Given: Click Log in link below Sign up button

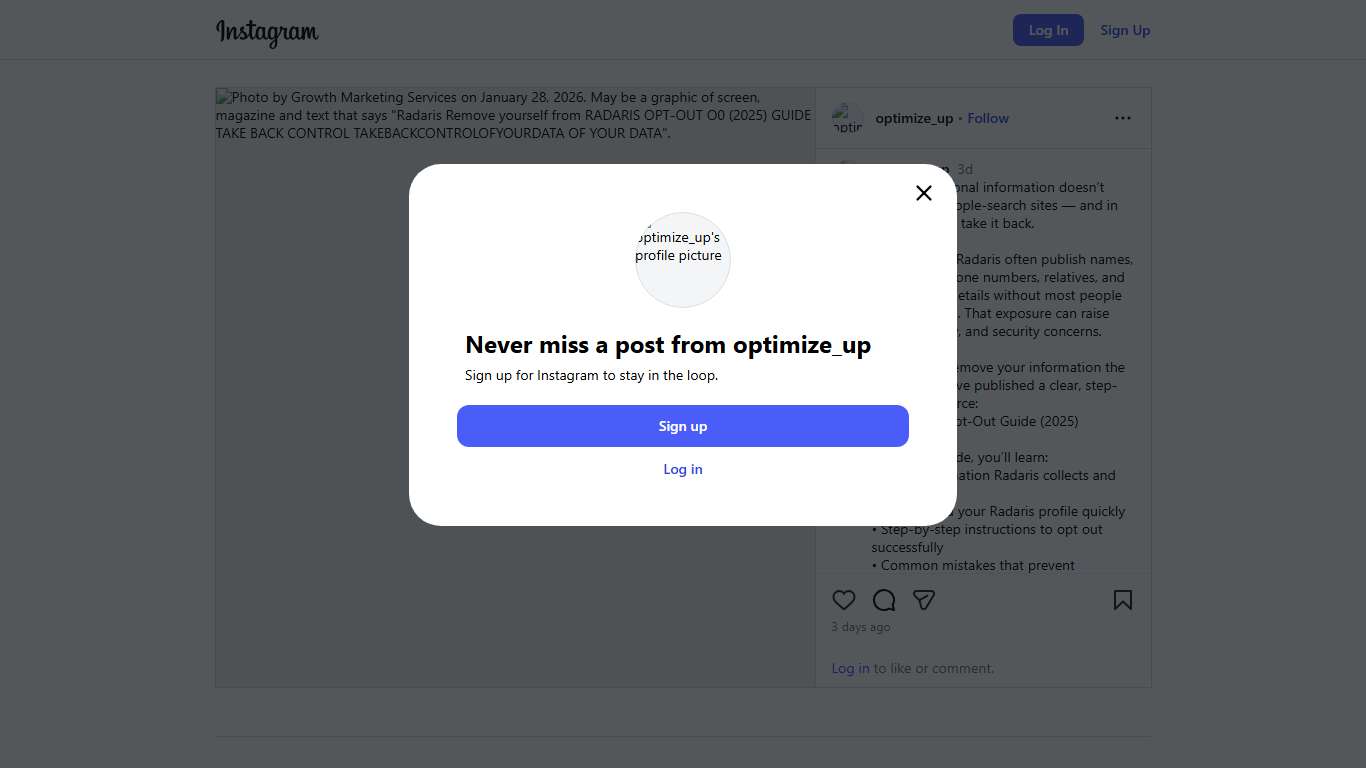Looking at the screenshot, I should coord(683,469).
